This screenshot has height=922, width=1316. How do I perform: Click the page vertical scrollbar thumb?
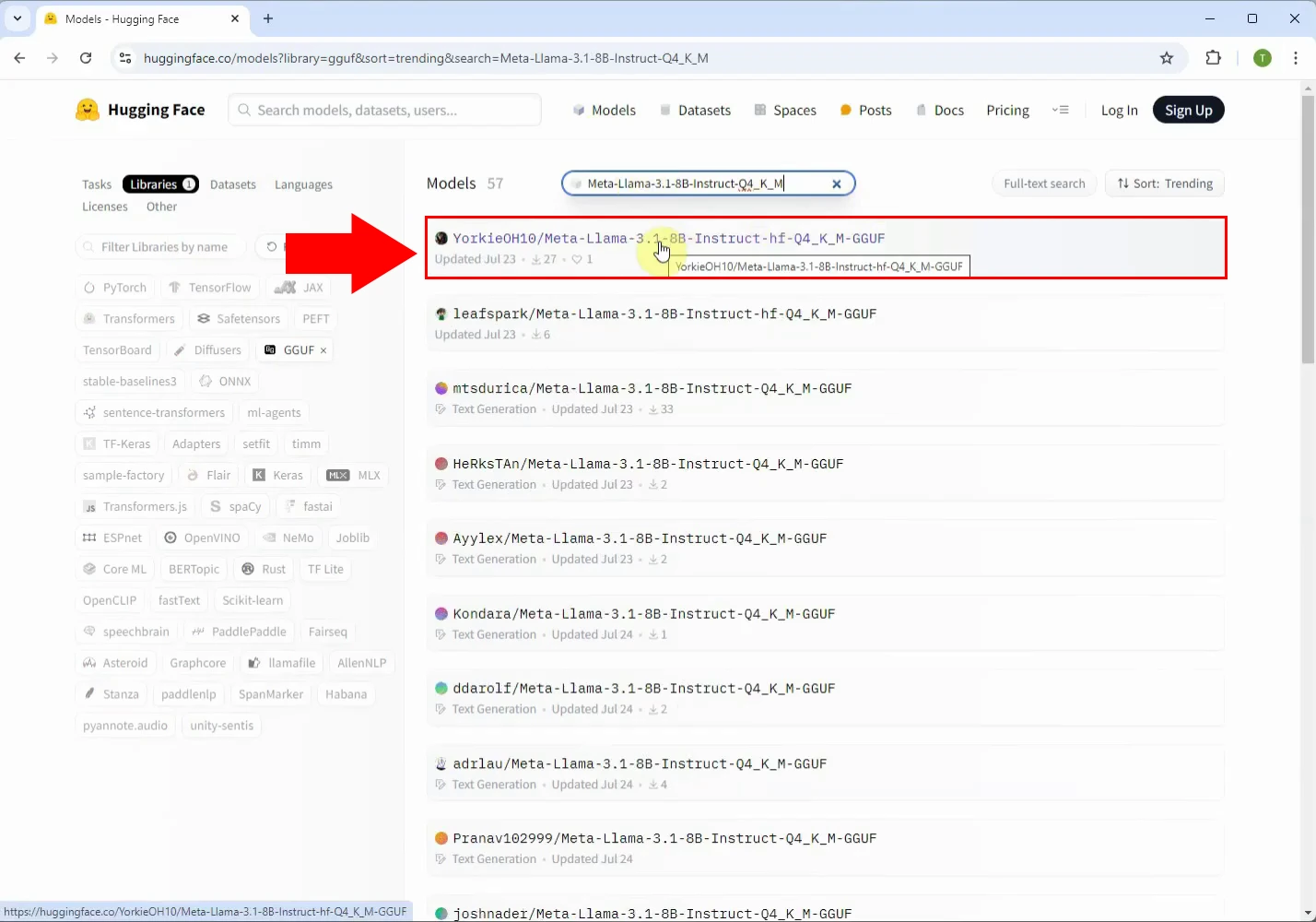click(x=1308, y=229)
